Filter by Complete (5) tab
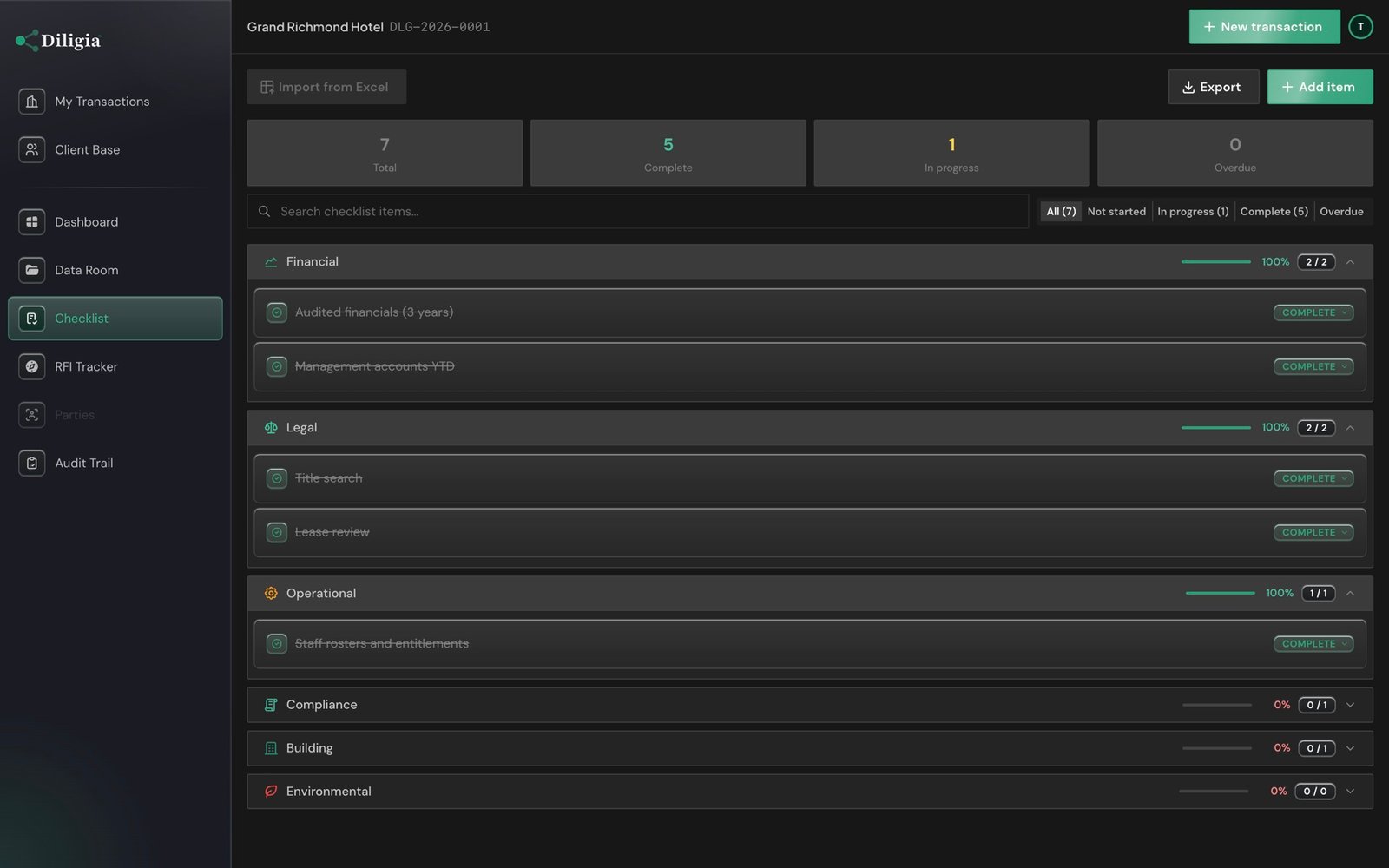Viewport: 1389px width, 868px height. pos(1274,212)
